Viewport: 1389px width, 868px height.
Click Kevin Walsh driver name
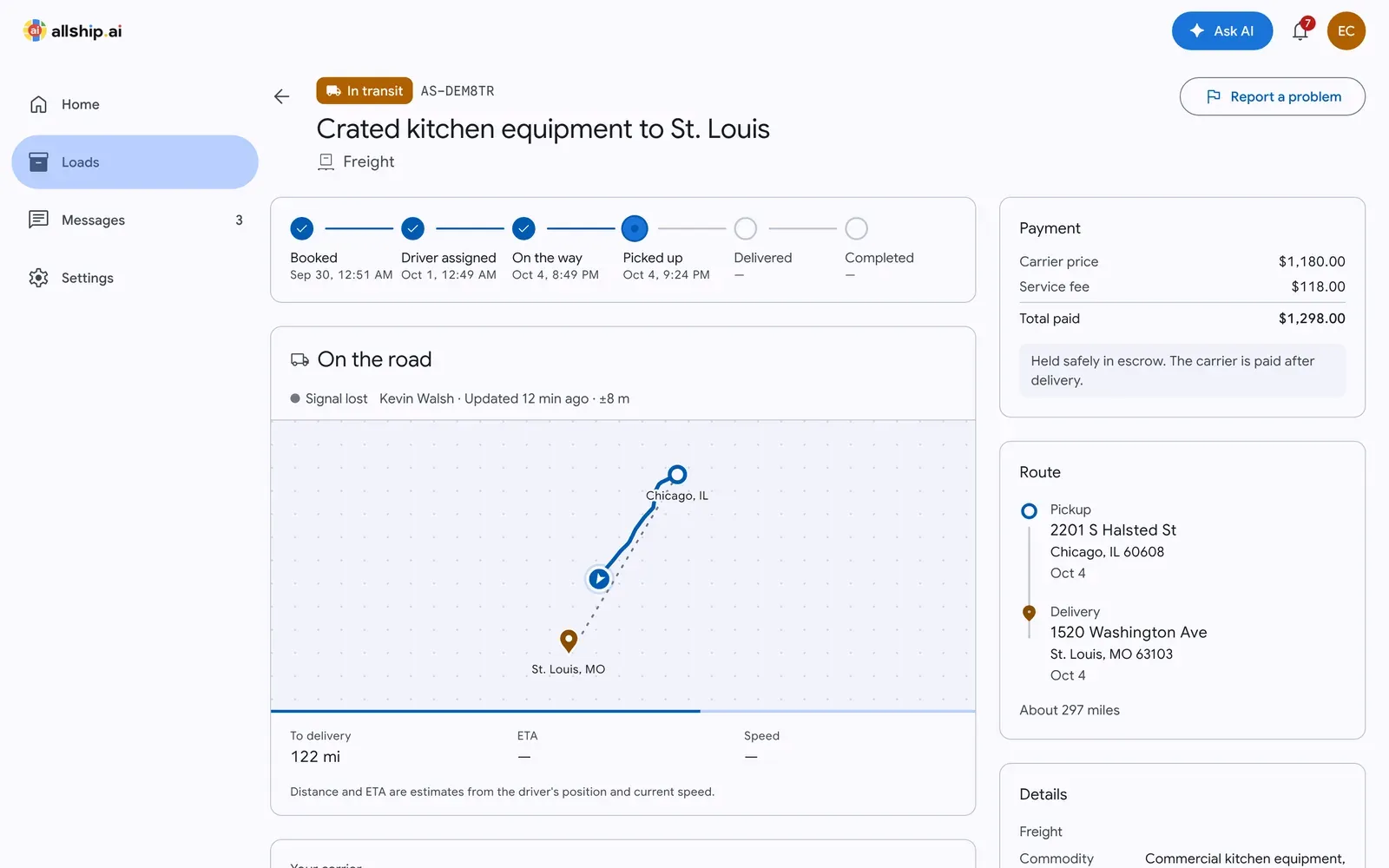click(417, 398)
